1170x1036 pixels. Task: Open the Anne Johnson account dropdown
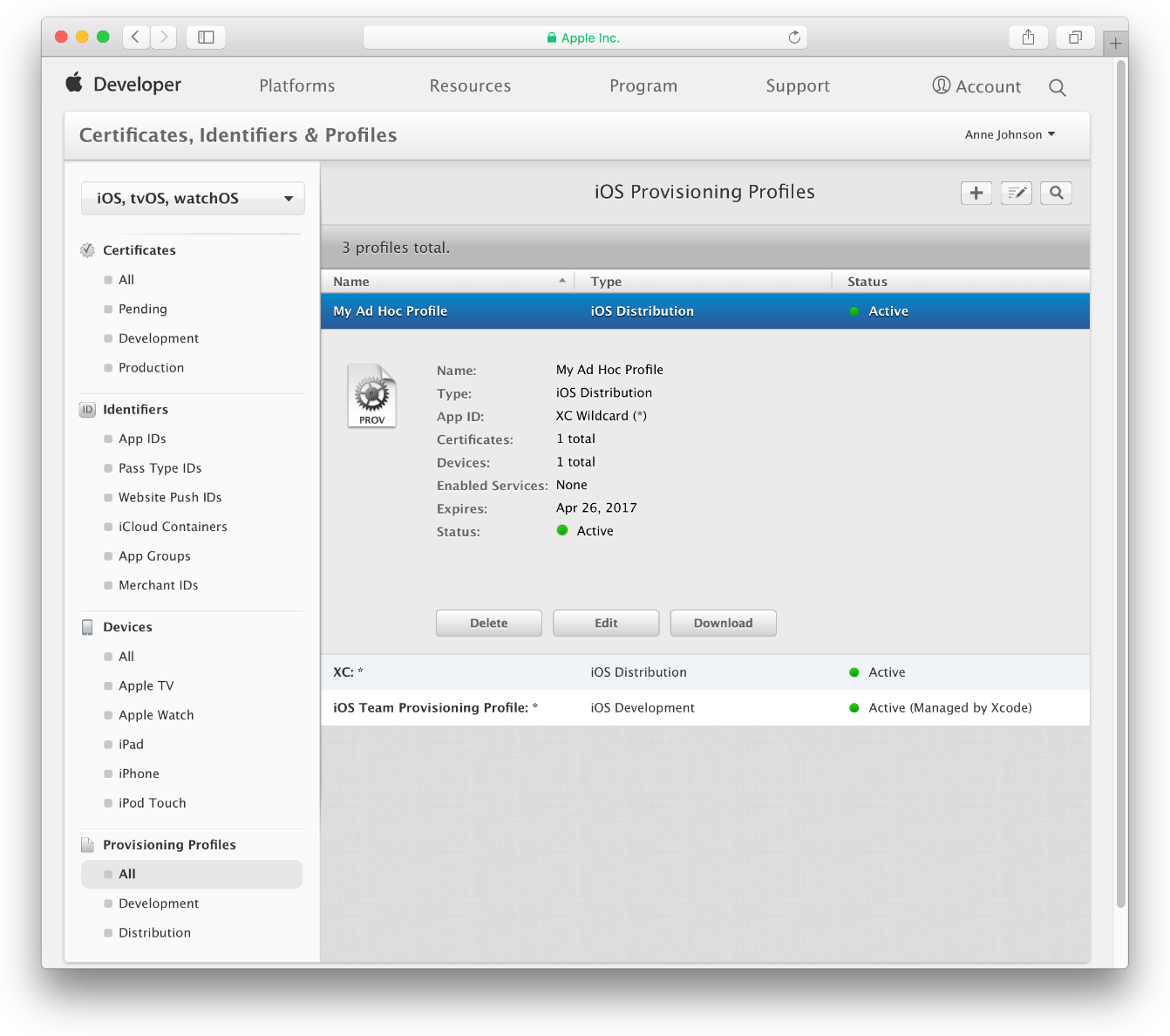coord(1010,134)
